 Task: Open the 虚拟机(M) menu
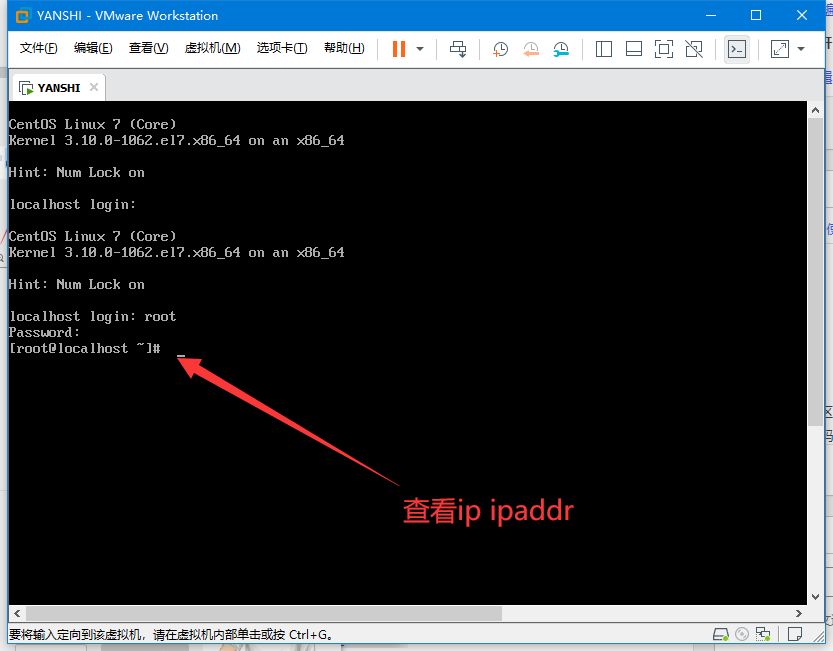(212, 49)
